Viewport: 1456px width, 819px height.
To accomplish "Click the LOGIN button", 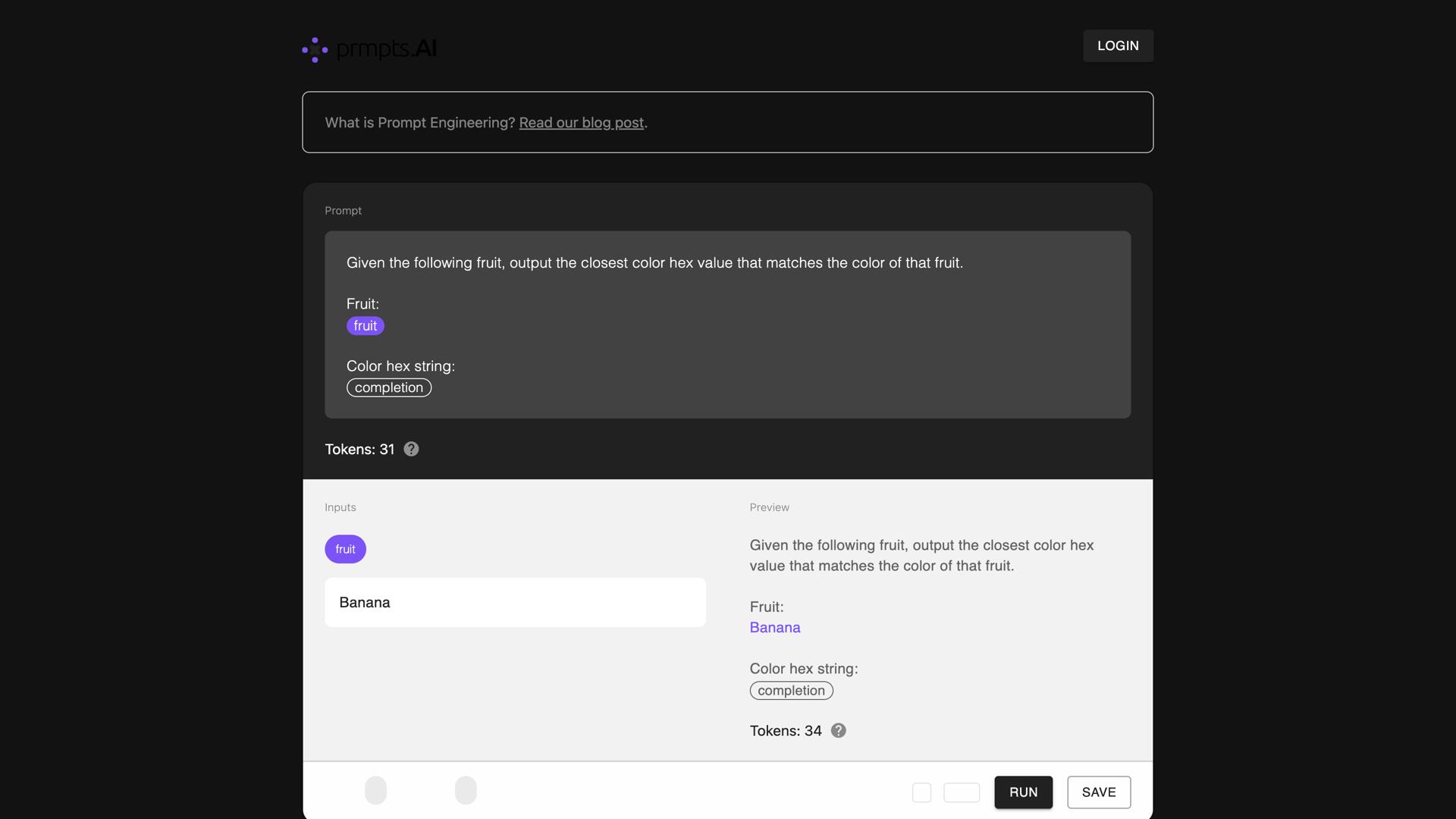I will (1117, 45).
